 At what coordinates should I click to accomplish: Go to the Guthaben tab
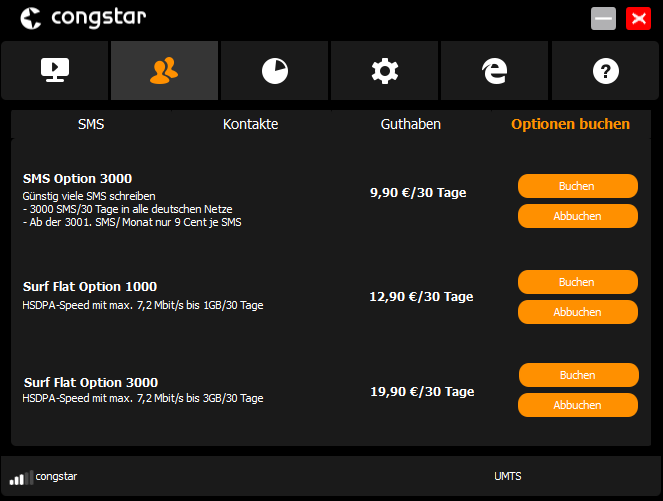[410, 124]
